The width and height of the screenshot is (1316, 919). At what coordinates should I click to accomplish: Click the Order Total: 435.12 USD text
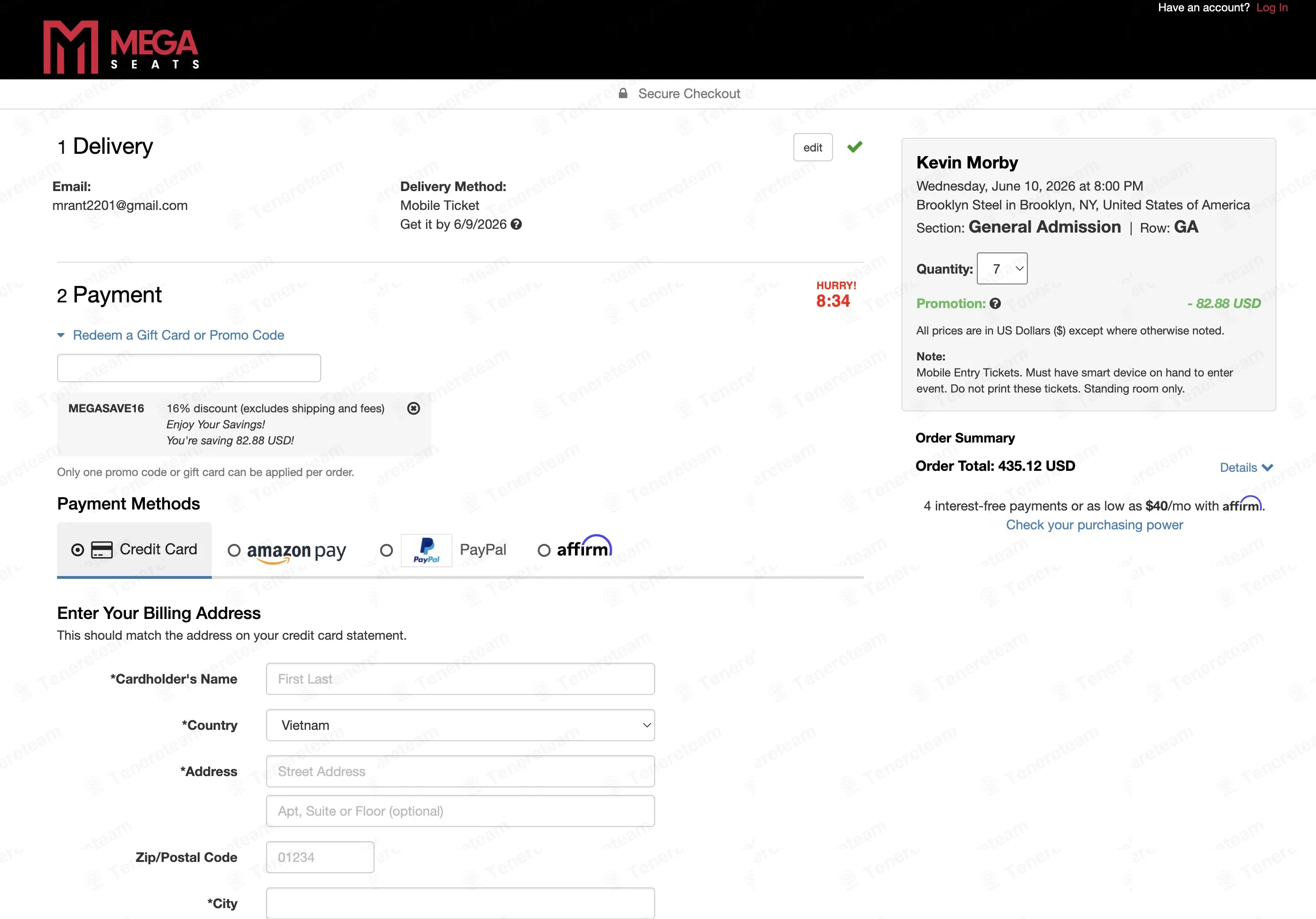click(995, 466)
